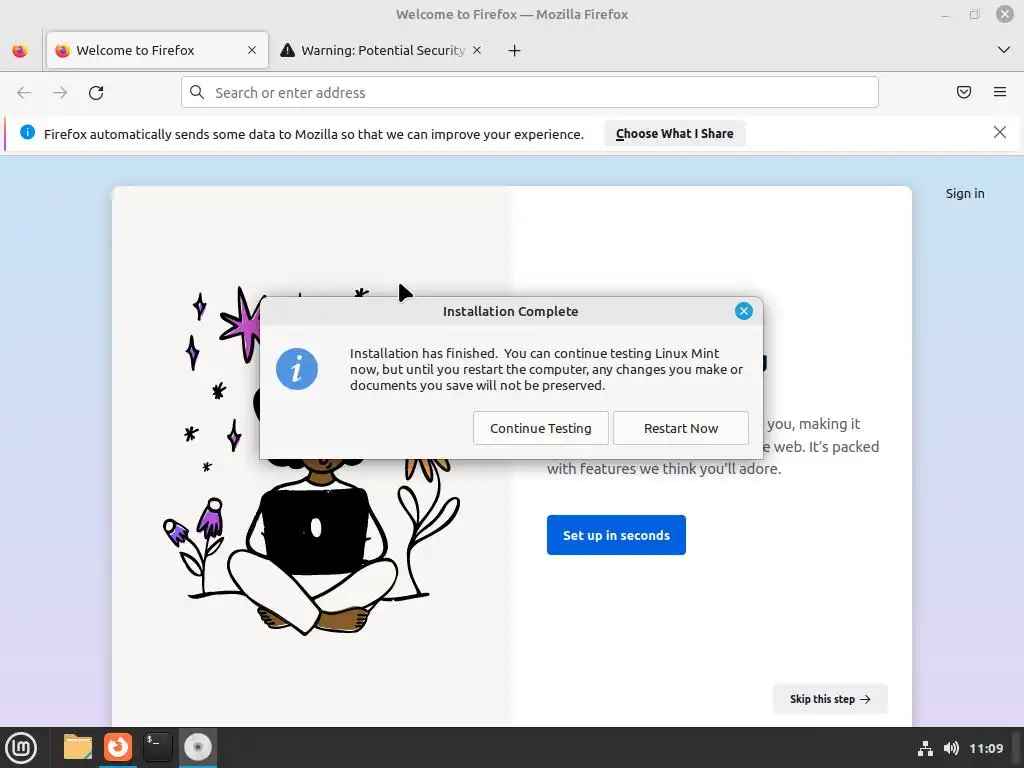1024x768 pixels.
Task: Expand the list all tabs chevron
Action: tap(1004, 50)
